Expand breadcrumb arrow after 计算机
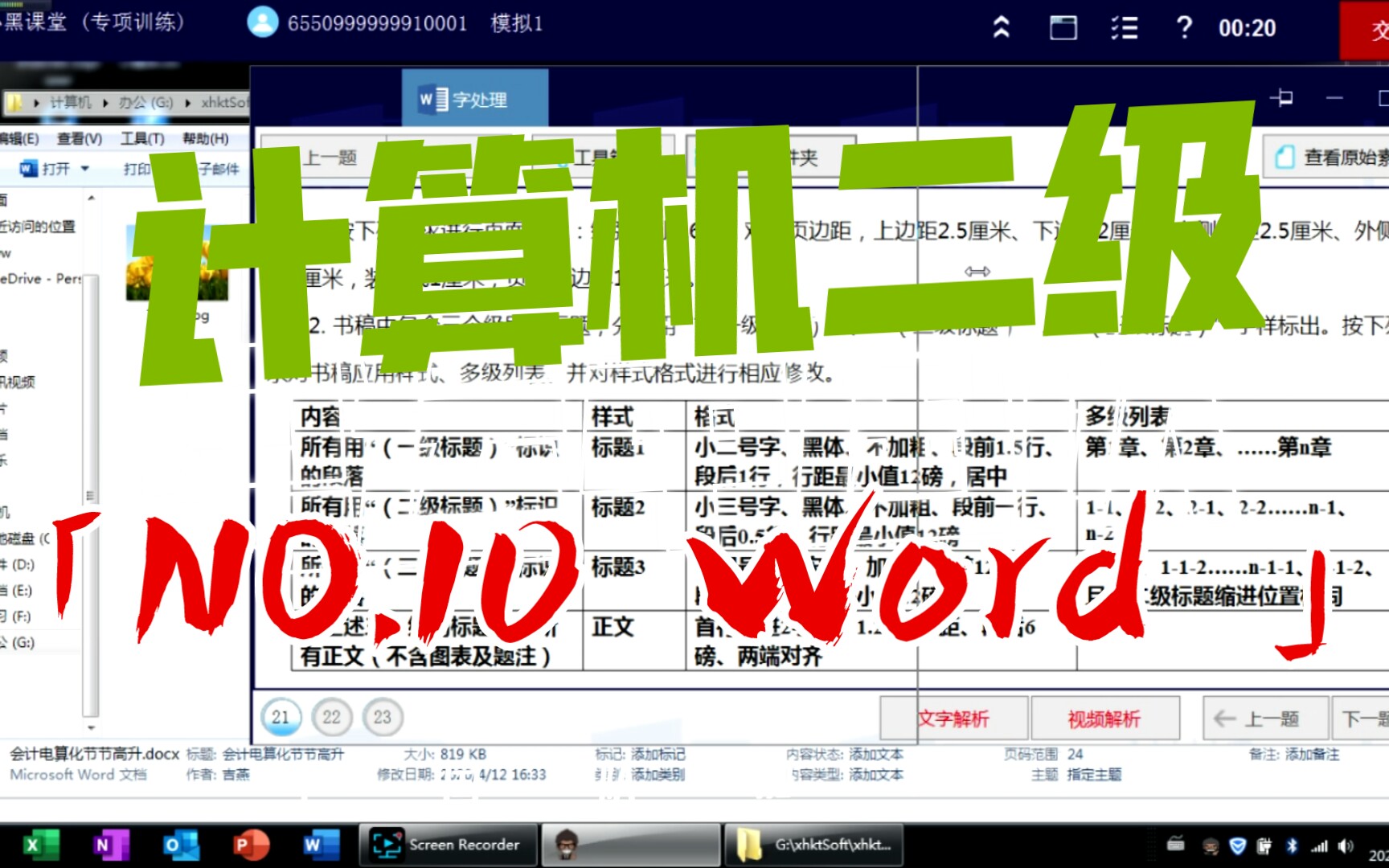 (x=105, y=103)
